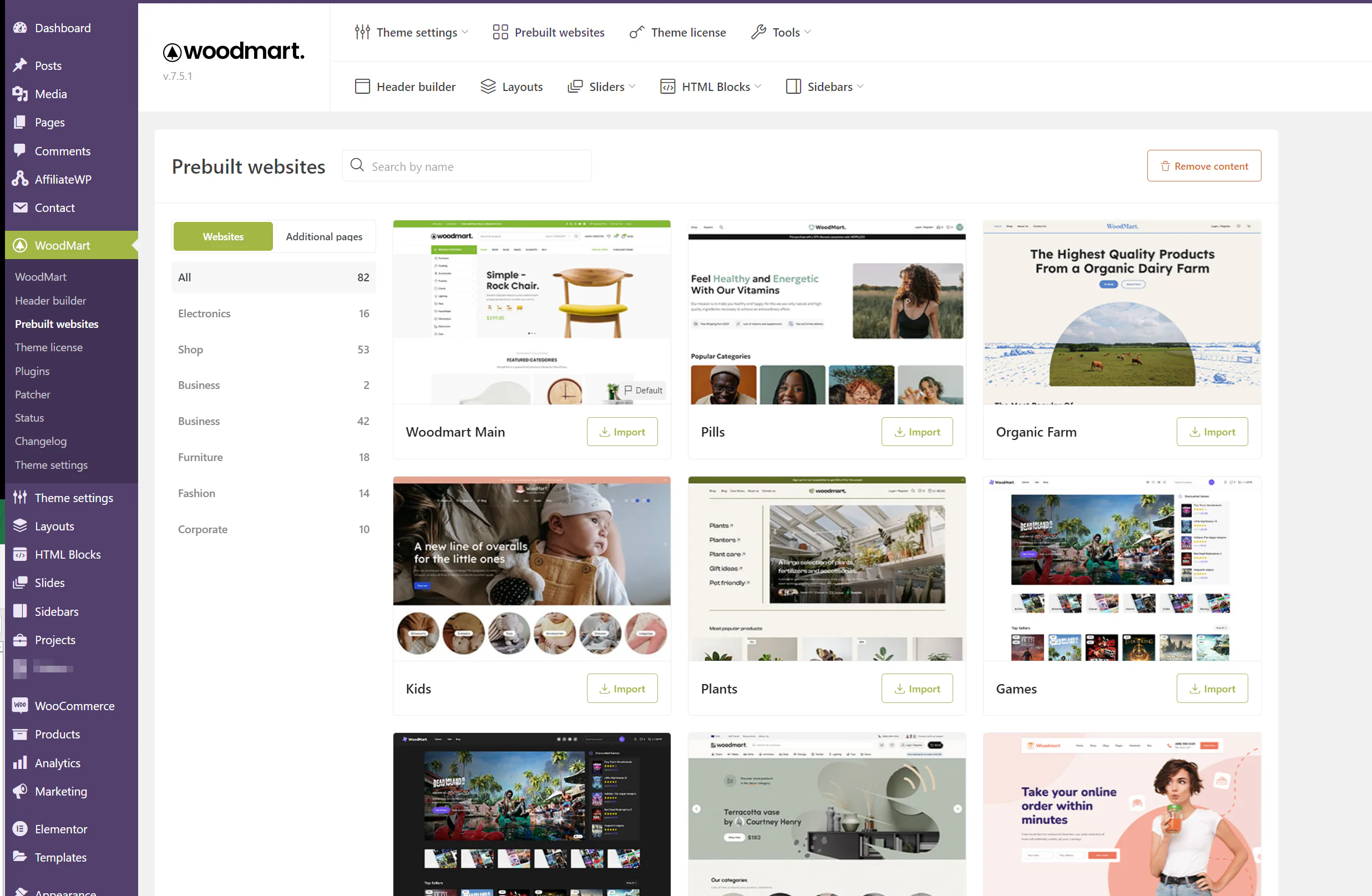The height and width of the screenshot is (896, 1372).
Task: Click the Dashboard gauge icon in sidebar
Action: (20, 28)
